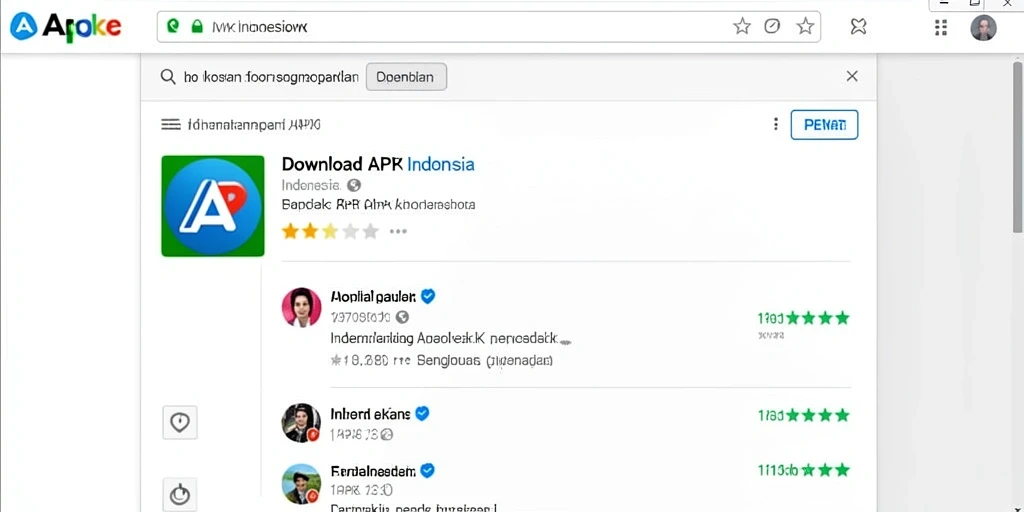Click the Doenblan button
Image resolution: width=1024 pixels, height=512 pixels.
click(x=406, y=76)
